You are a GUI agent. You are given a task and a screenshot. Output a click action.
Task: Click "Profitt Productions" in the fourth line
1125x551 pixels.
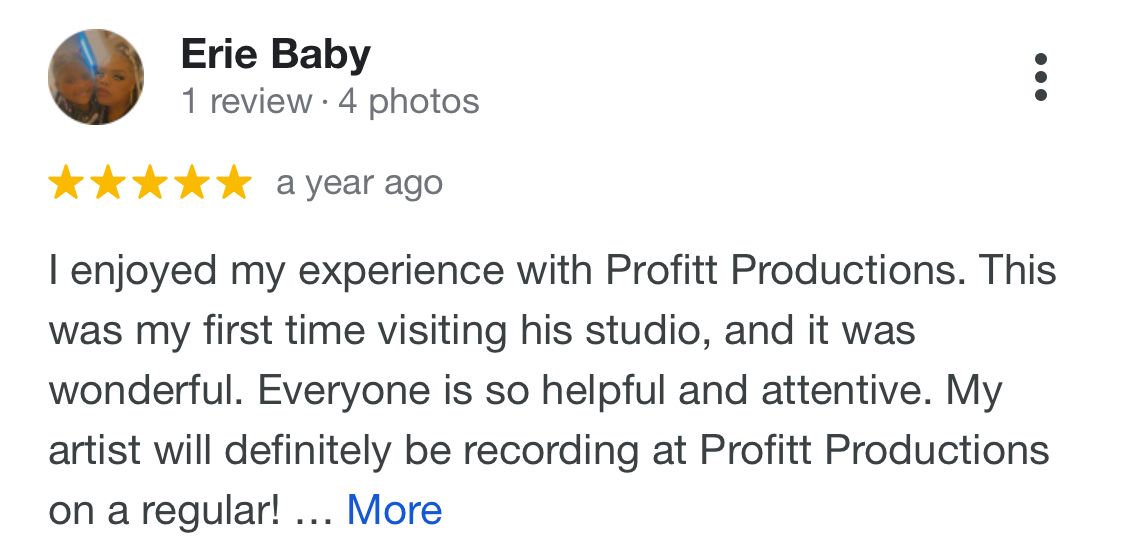(874, 450)
